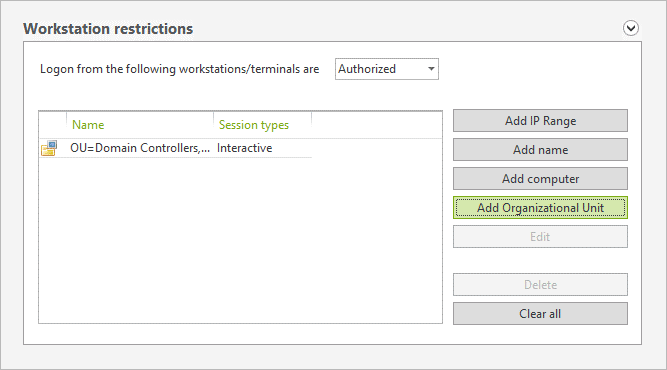Open the Authorized dropdown

[387, 69]
